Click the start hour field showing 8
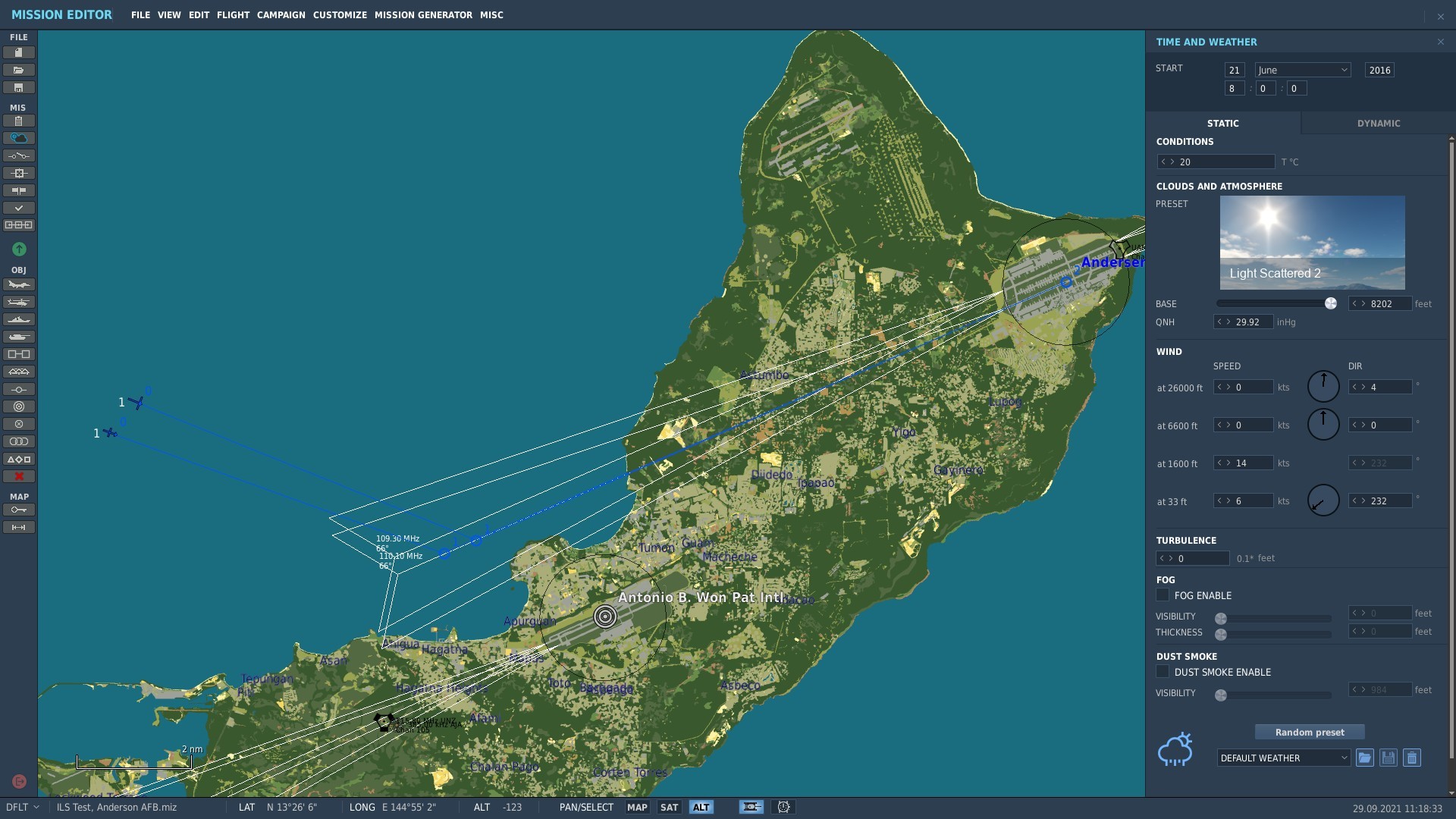 tap(1234, 88)
